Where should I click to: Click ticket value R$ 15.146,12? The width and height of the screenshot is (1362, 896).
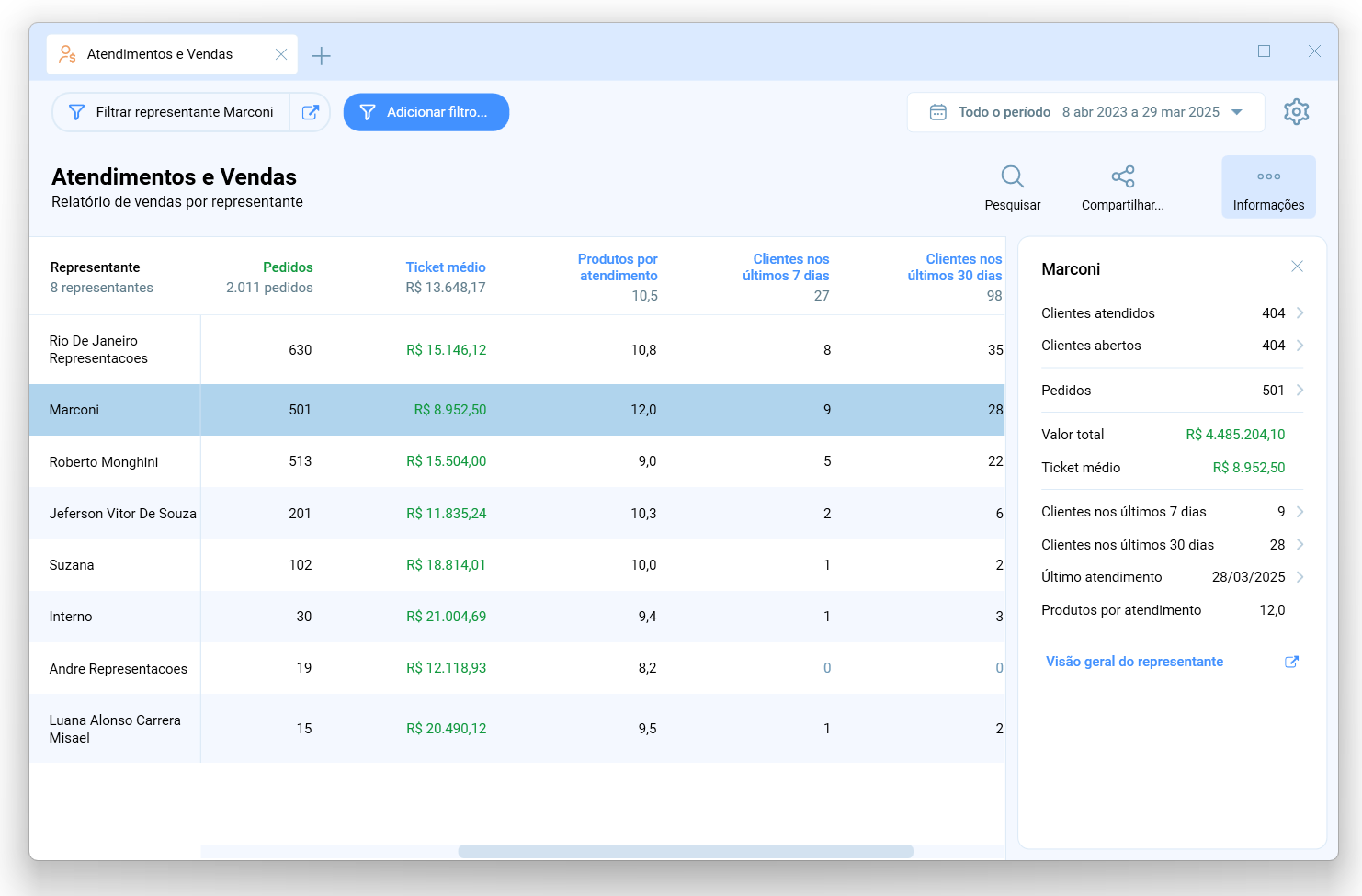(x=447, y=350)
